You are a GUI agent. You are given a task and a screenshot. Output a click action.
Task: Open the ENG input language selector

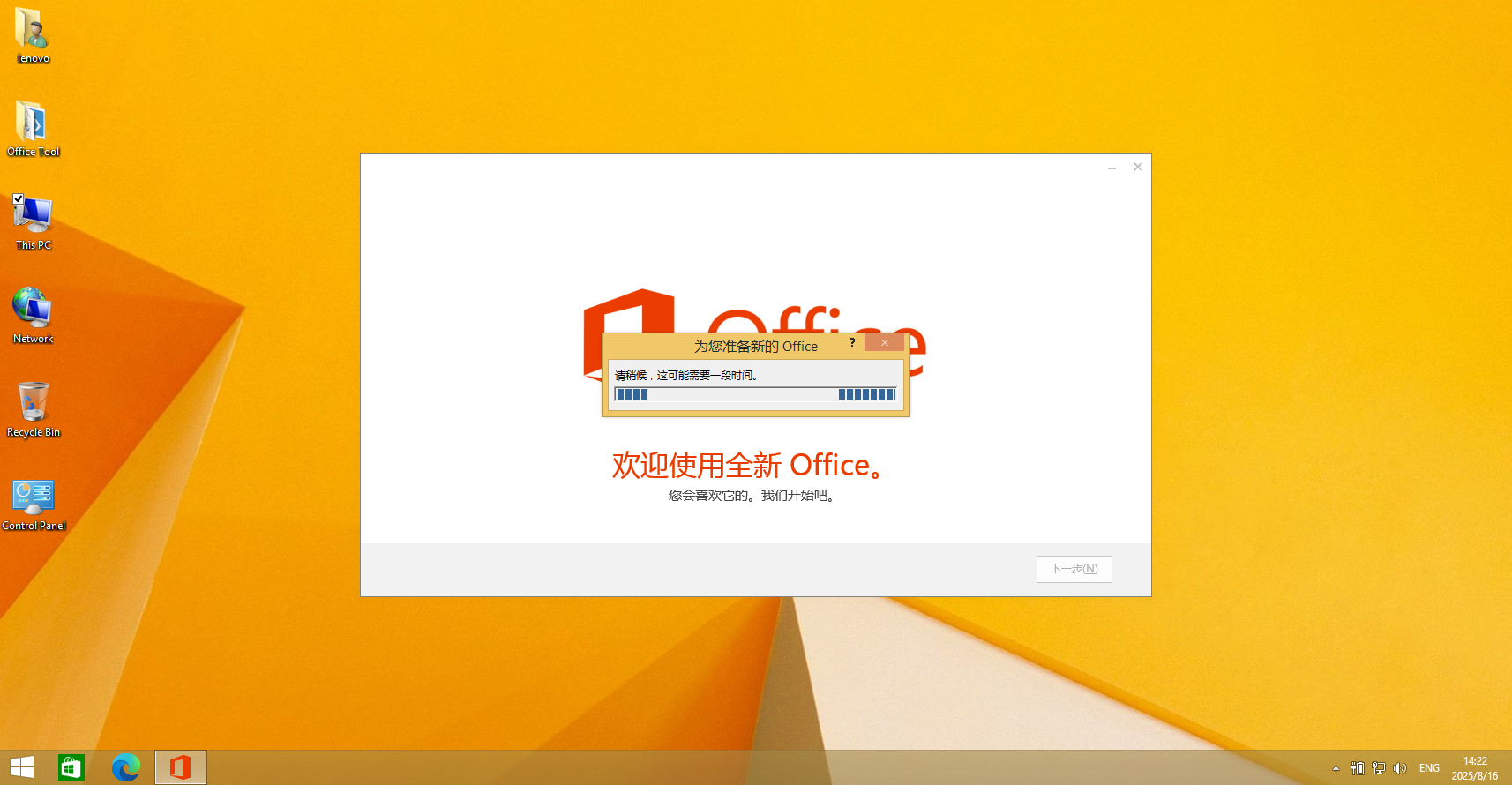pos(1429,768)
